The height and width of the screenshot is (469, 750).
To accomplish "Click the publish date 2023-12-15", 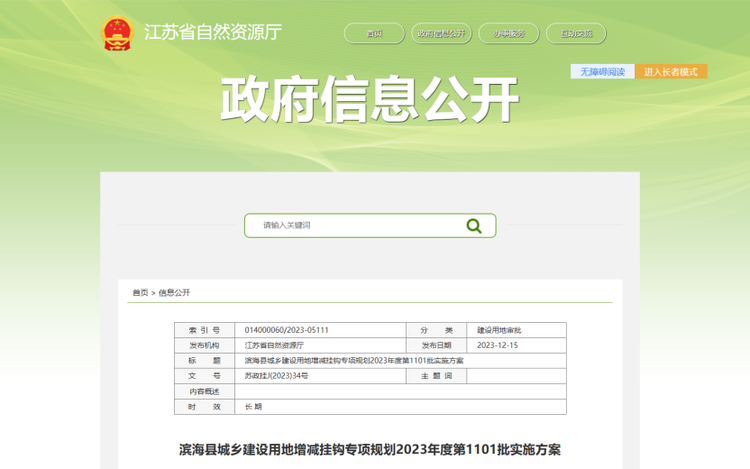I will 497,345.
